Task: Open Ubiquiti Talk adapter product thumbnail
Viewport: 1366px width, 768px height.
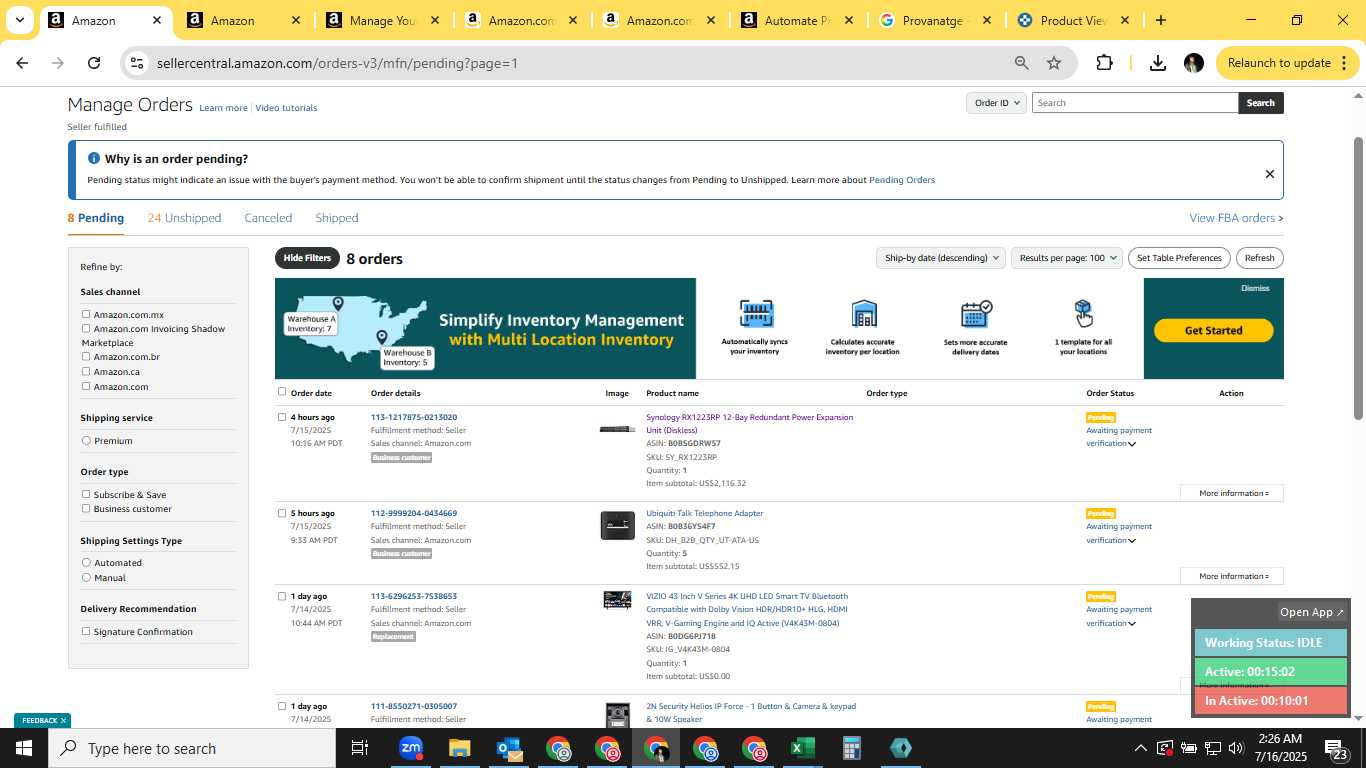Action: pos(617,525)
